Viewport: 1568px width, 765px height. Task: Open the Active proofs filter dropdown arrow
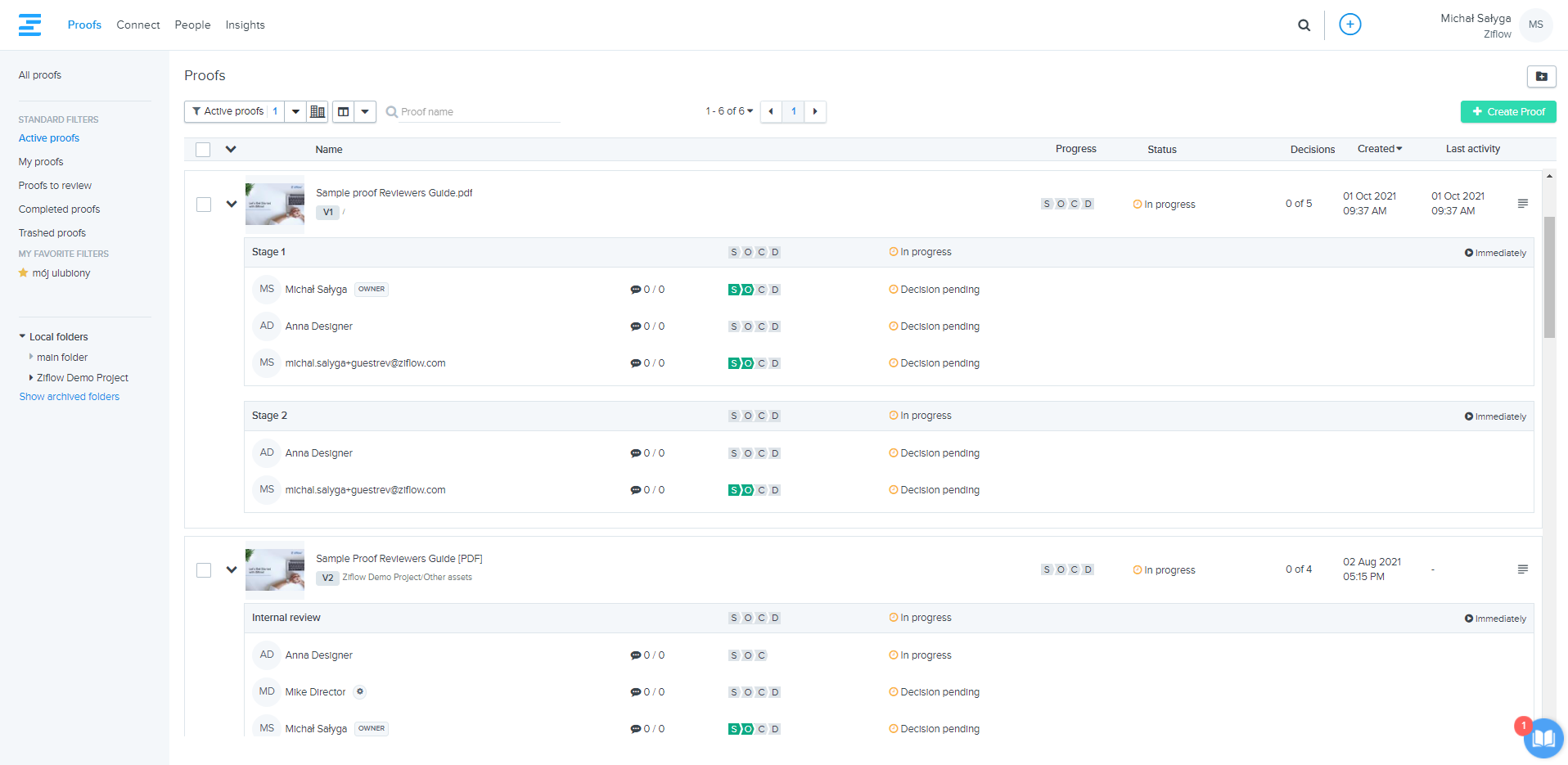tap(295, 112)
